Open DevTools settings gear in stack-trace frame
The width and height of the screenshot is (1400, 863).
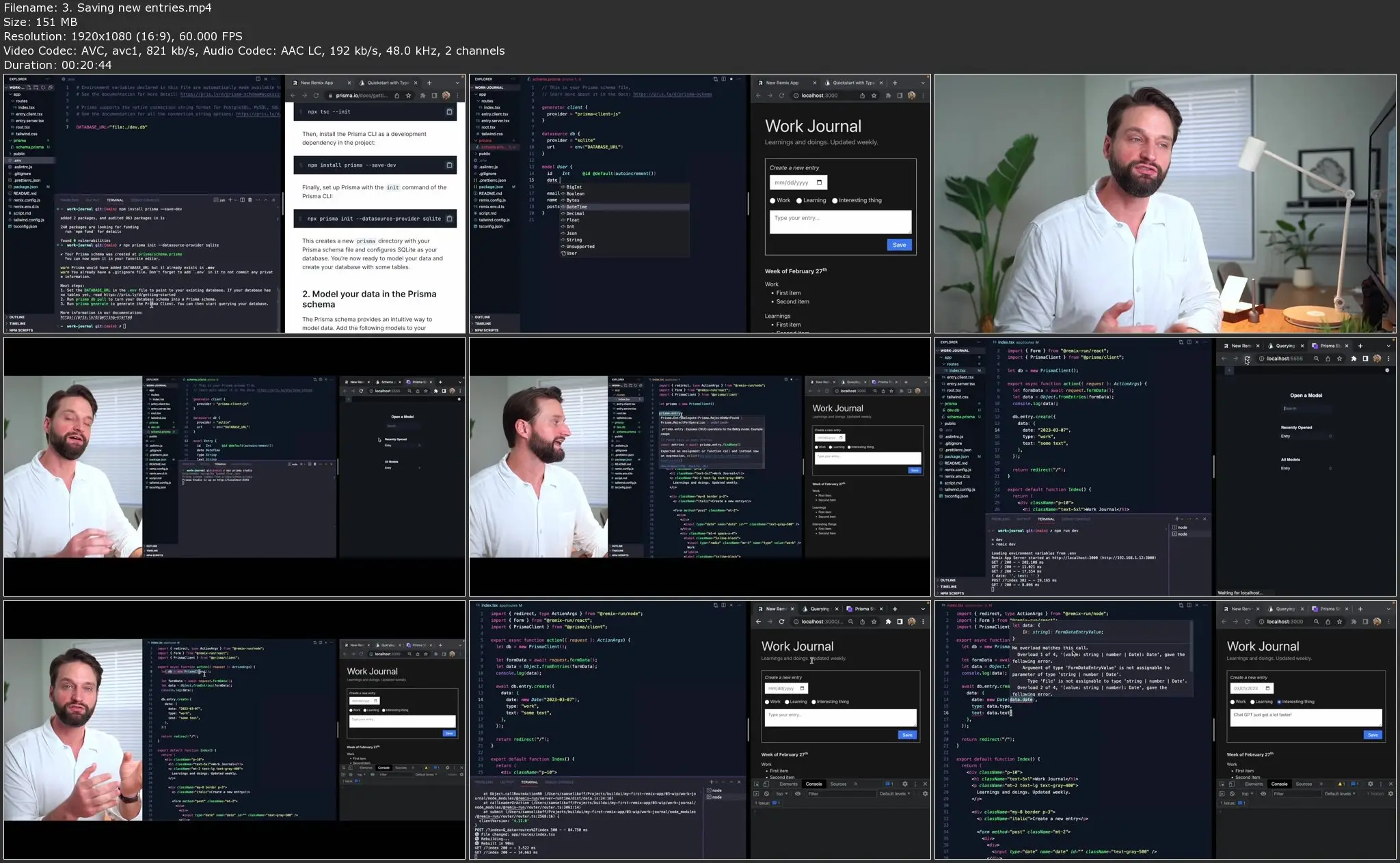coord(904,784)
